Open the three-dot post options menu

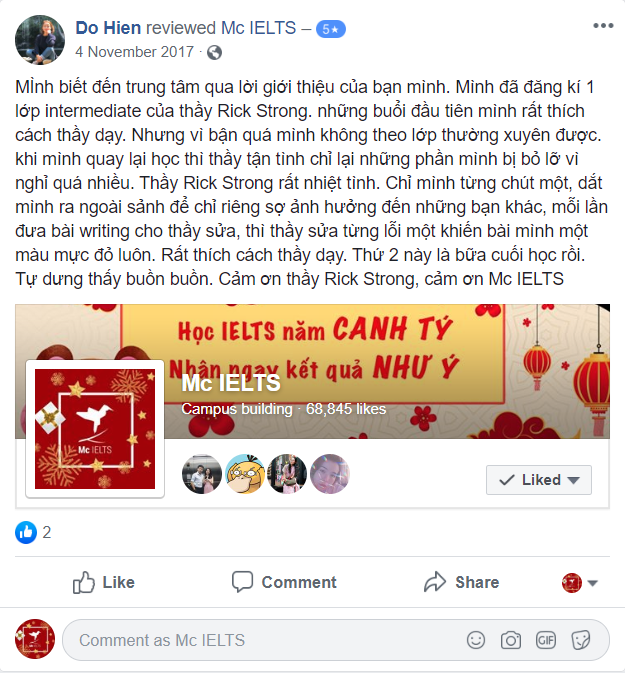603,26
